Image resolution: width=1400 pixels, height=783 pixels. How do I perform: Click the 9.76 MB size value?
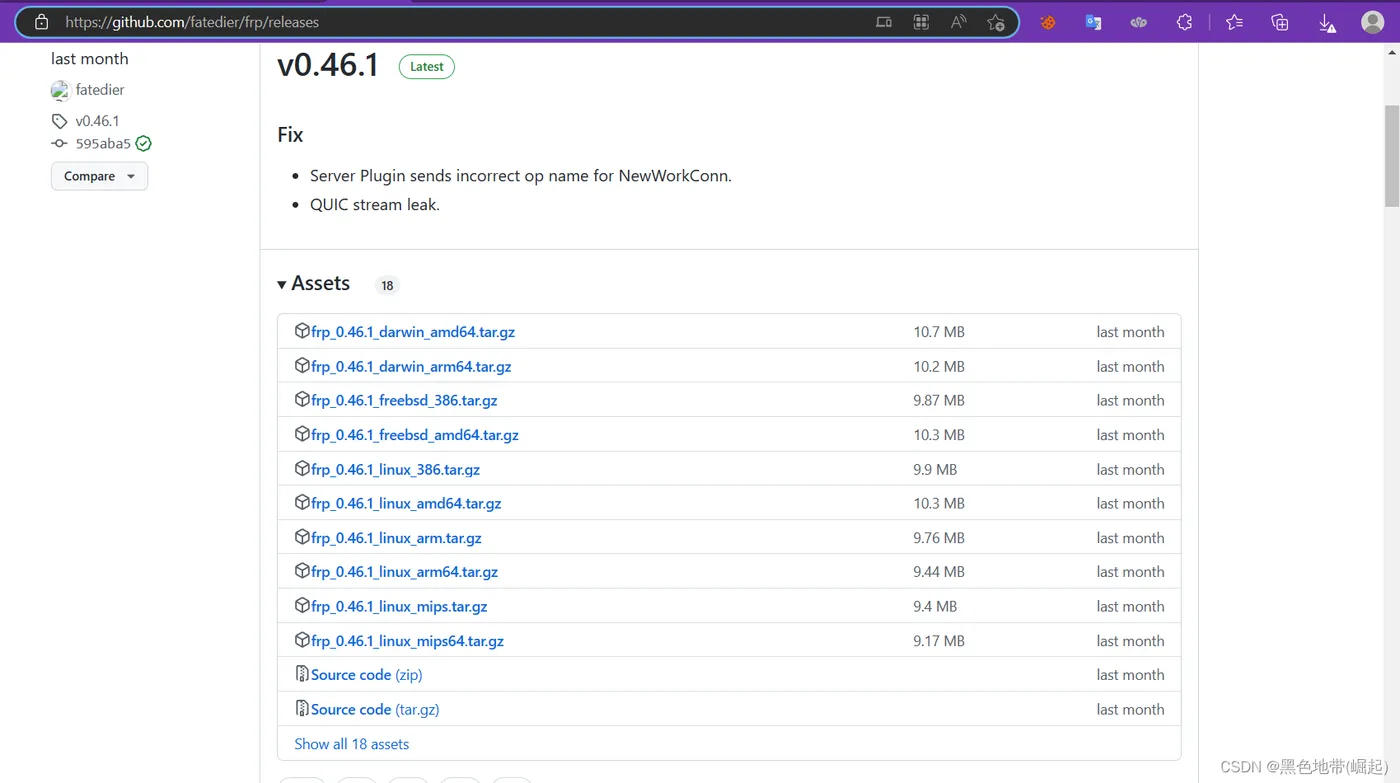point(938,538)
